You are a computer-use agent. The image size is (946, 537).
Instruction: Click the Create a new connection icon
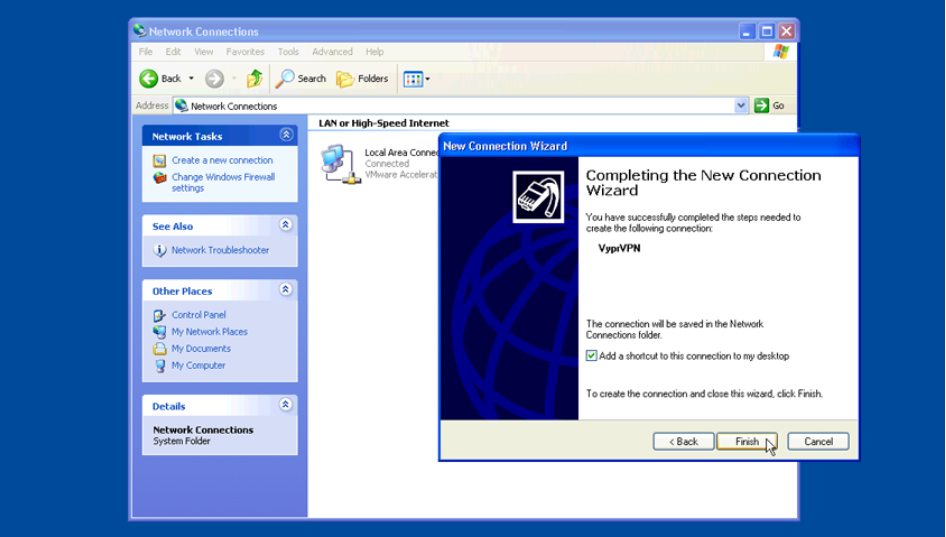[159, 160]
